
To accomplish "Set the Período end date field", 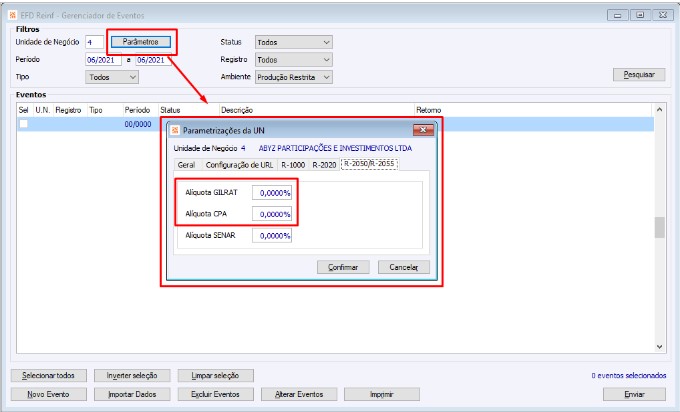I will click(x=154, y=60).
